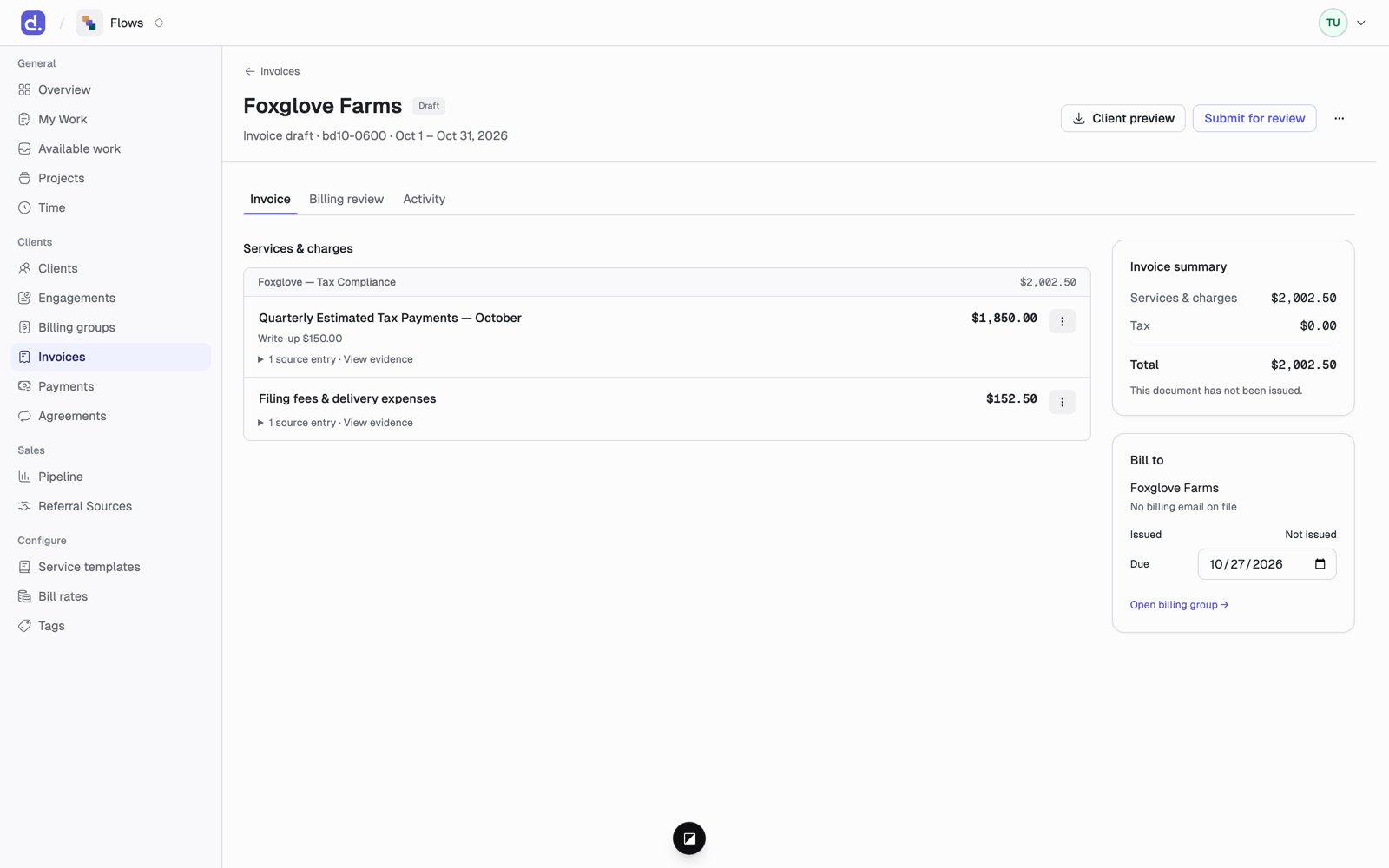Open the invoice more options ellipsis
The image size is (1389, 868).
(1339, 118)
